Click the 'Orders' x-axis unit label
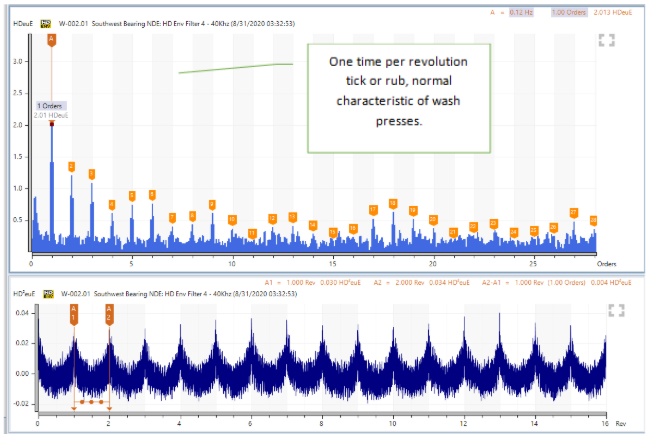 [x=606, y=264]
